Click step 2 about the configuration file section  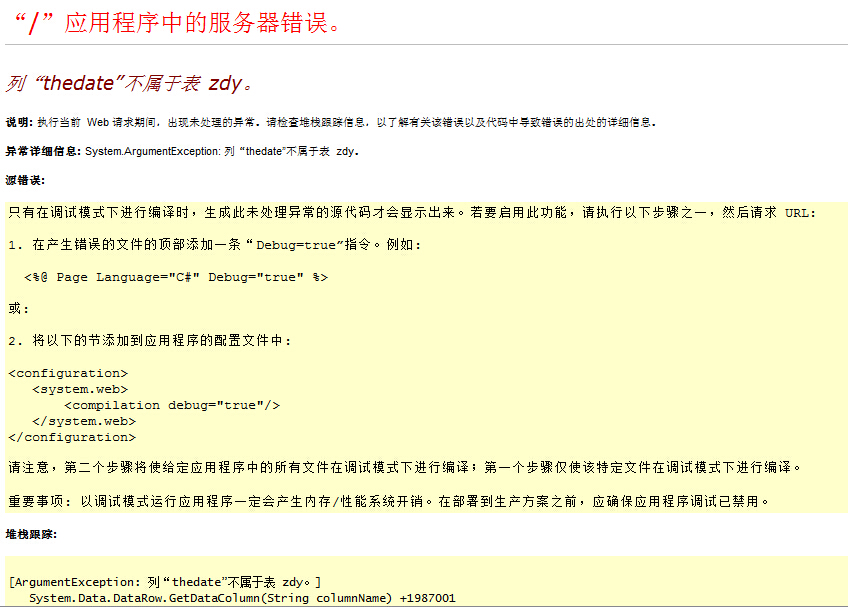pos(150,341)
